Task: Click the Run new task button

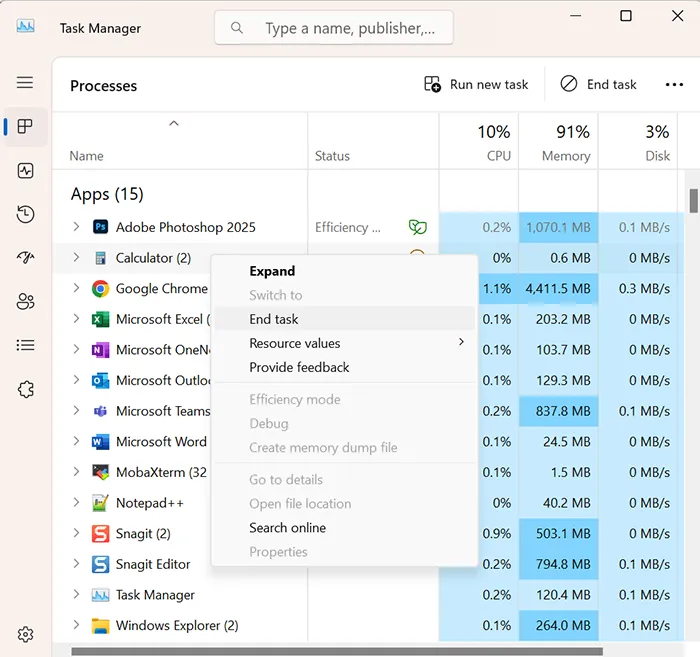Action: 476,85
